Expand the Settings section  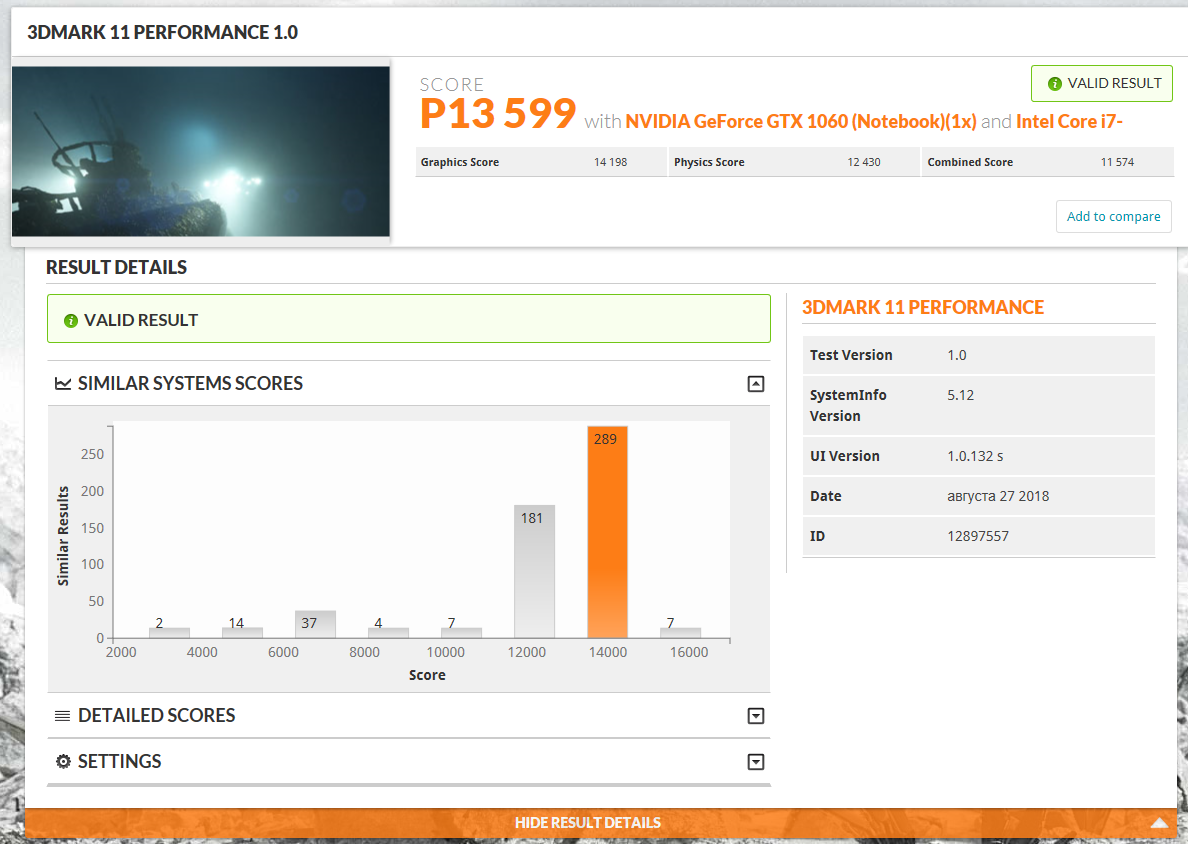click(755, 762)
